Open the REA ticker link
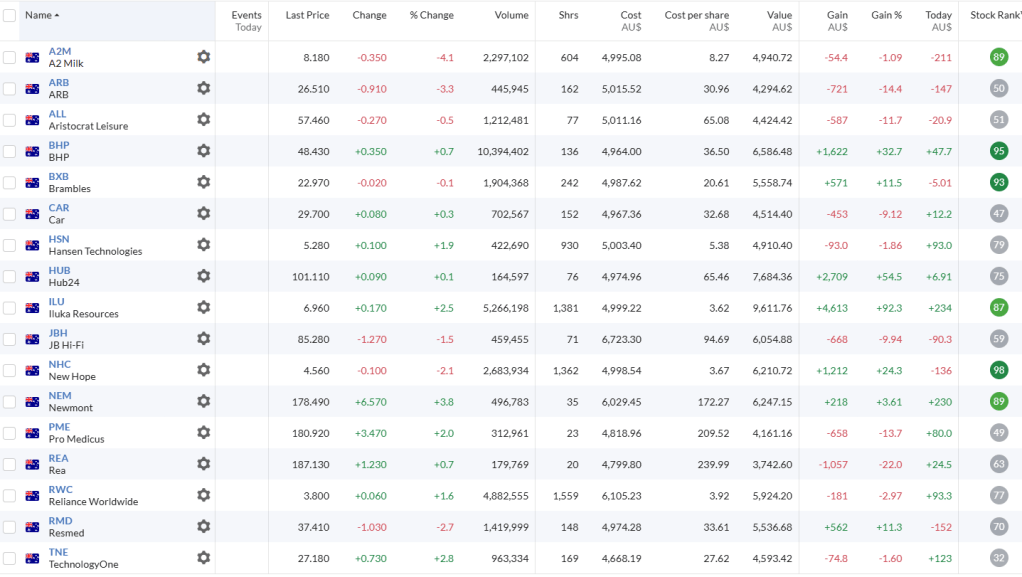Image resolution: width=1022 pixels, height=577 pixels. tap(58, 458)
